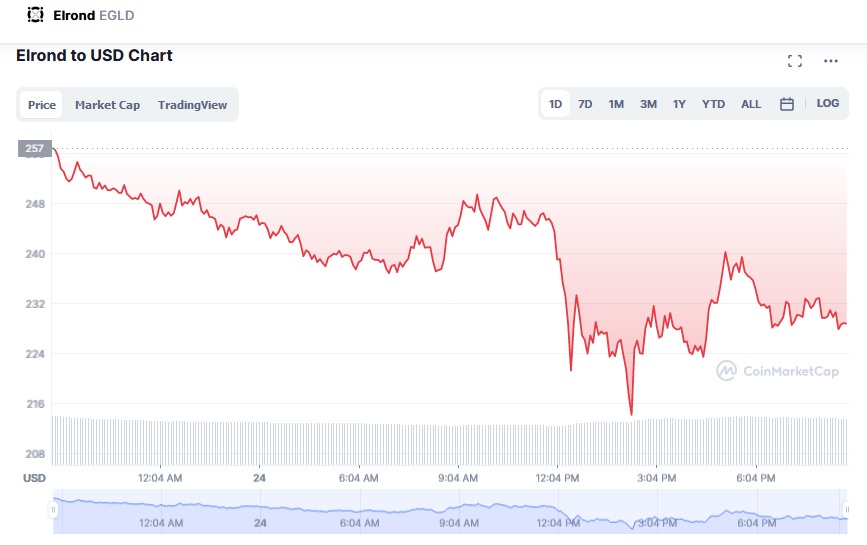
Task: Click the 257 price label on axis
Action: [34, 149]
